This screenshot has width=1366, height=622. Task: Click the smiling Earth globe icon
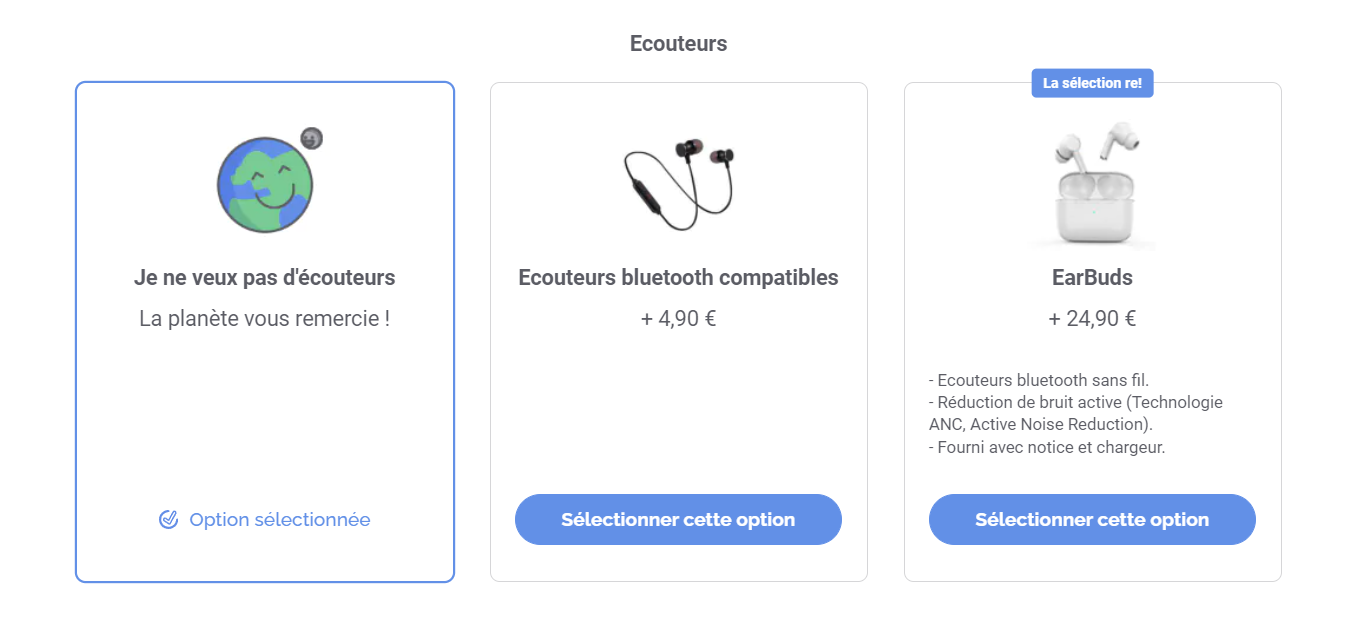265,185
